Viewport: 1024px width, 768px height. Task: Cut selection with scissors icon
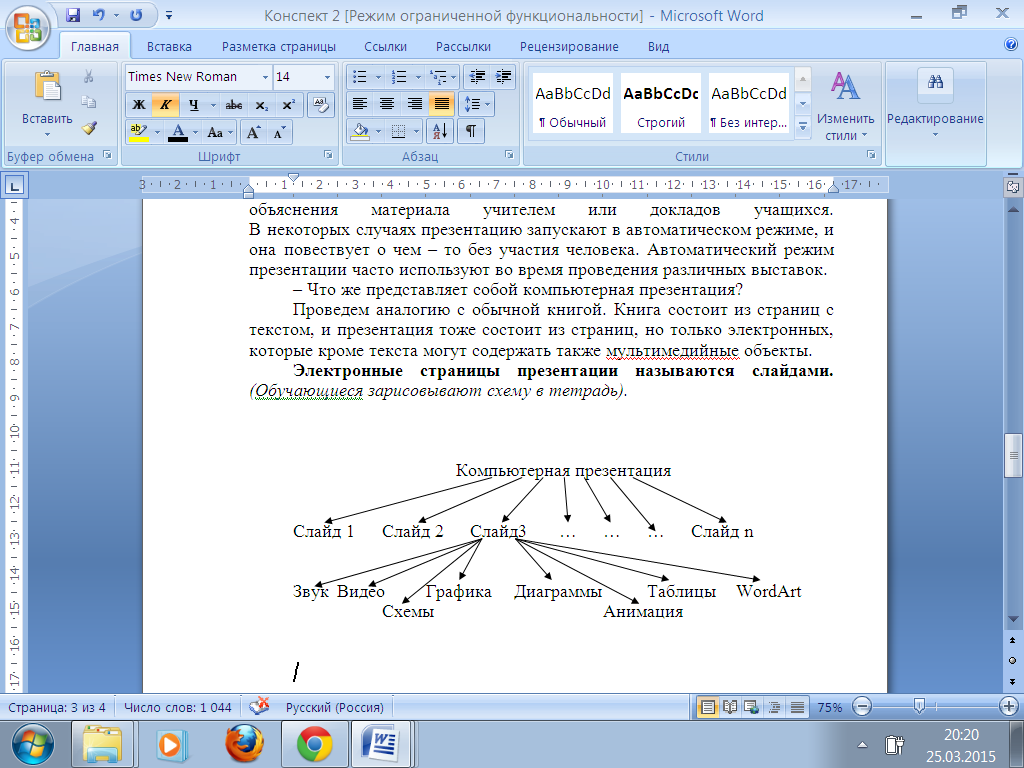pos(88,76)
